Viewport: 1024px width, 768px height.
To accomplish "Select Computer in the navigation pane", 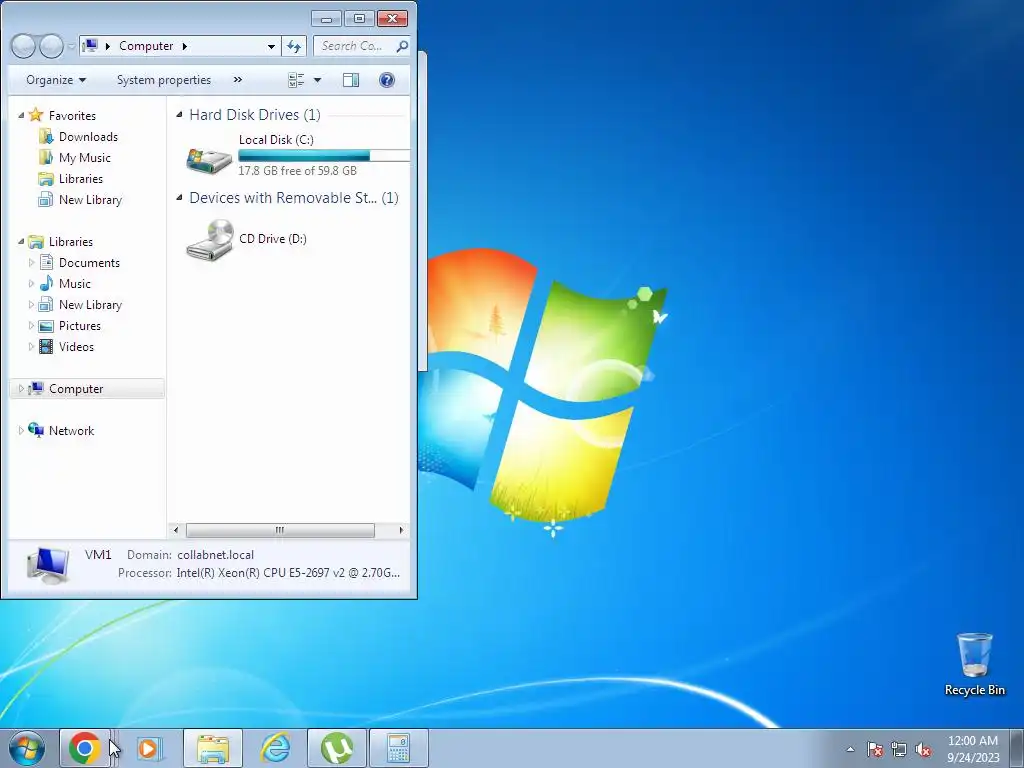I will click(x=76, y=389).
